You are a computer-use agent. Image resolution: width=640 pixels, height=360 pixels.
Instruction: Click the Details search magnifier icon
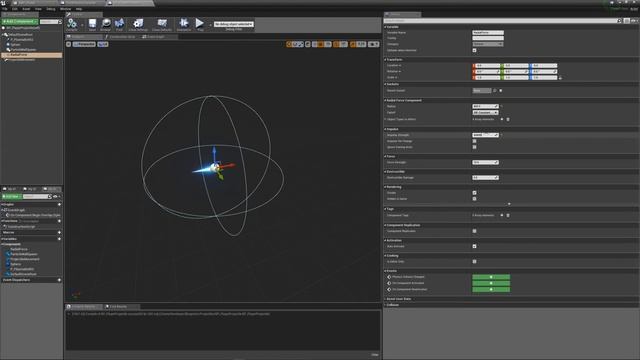619,20
